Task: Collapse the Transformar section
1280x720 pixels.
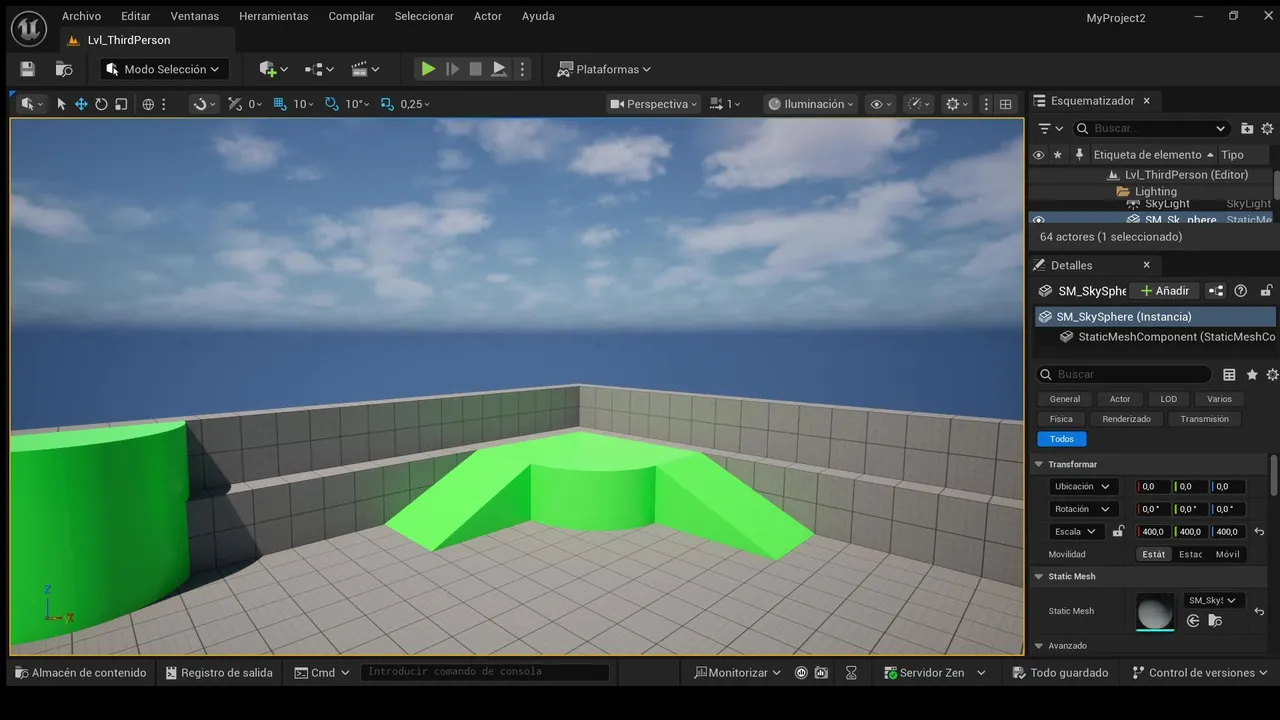Action: (1038, 464)
